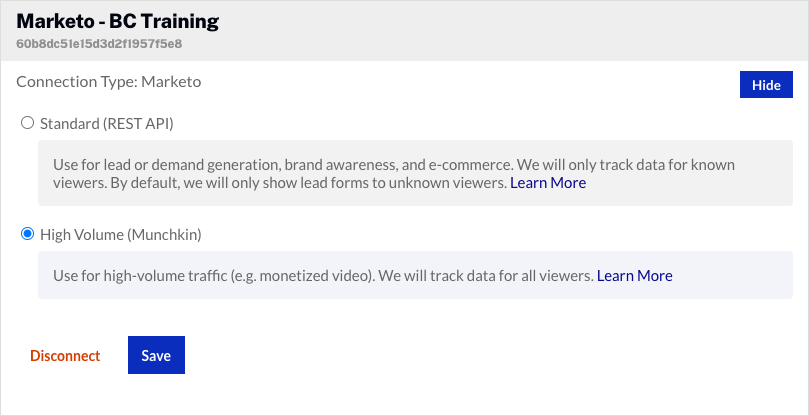Click the Connection Type: Marketo text
Screen dimensions: 809x416
109,82
